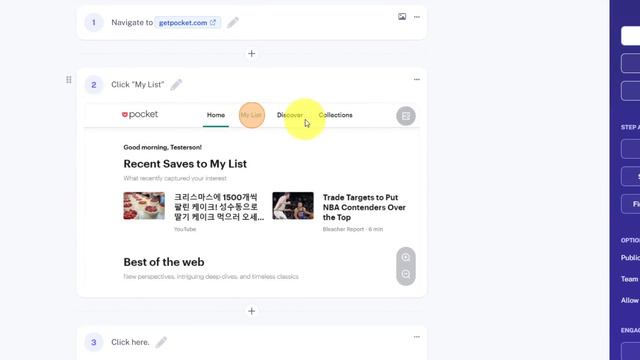Image resolution: width=640 pixels, height=360 pixels.
Task: Open the NBA basketball article thumbnail
Action: (x=293, y=206)
